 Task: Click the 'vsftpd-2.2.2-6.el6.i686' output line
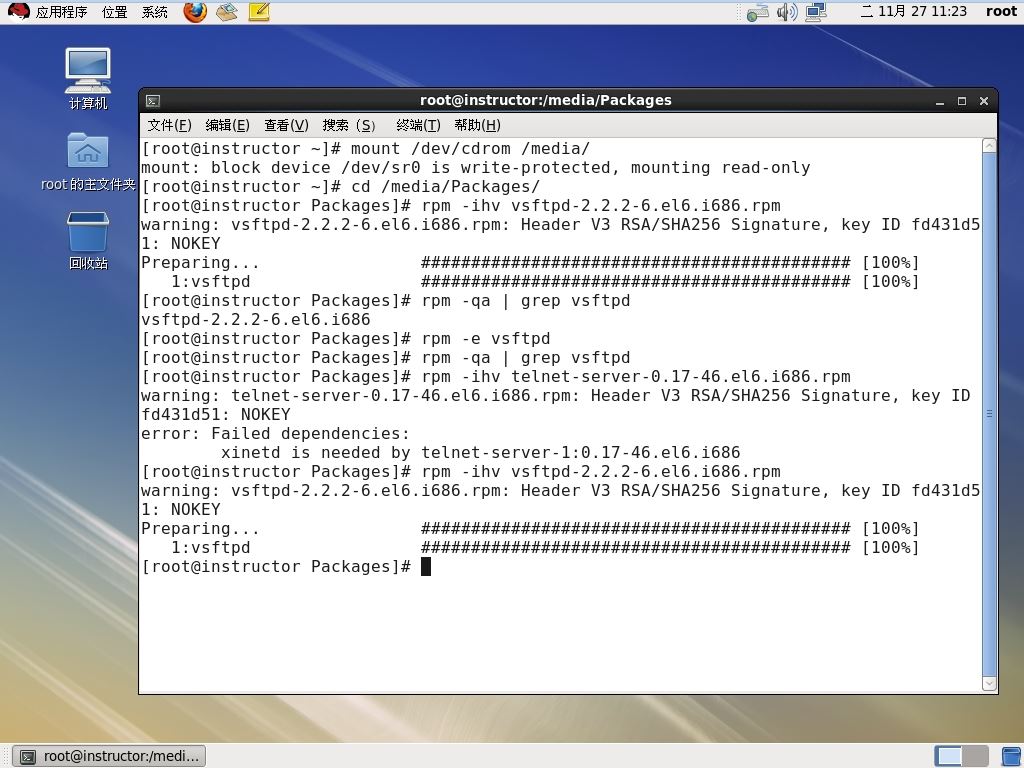(255, 319)
